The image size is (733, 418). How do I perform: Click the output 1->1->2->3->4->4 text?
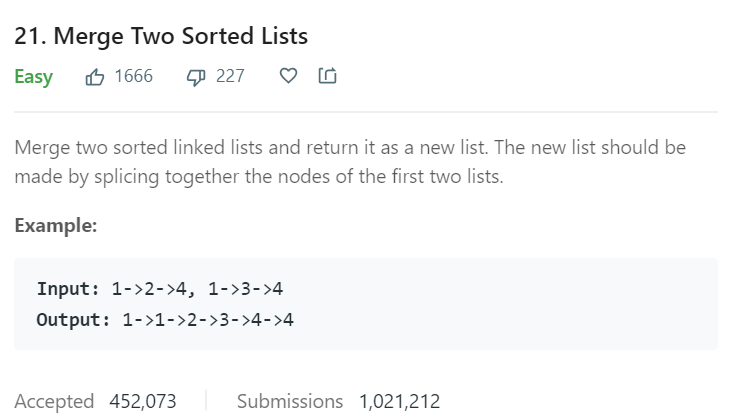point(208,320)
